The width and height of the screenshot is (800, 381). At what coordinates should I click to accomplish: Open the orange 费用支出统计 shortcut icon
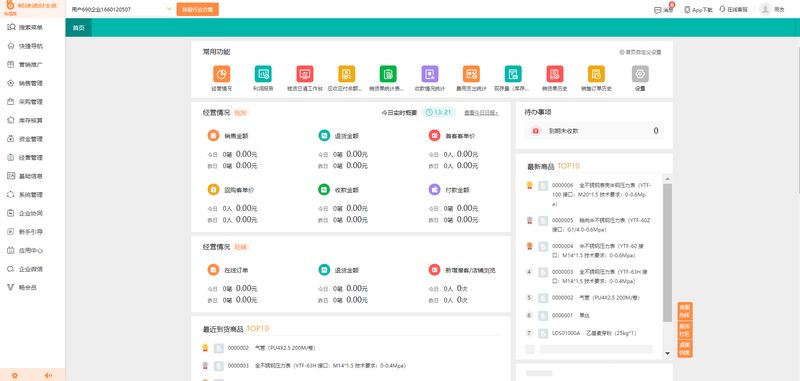pos(471,74)
